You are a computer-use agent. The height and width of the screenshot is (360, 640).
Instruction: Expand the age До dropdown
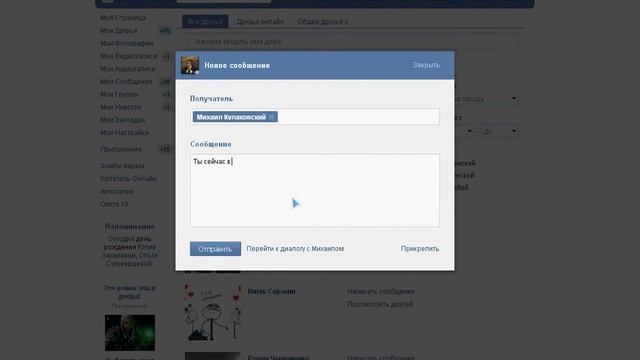[500, 131]
